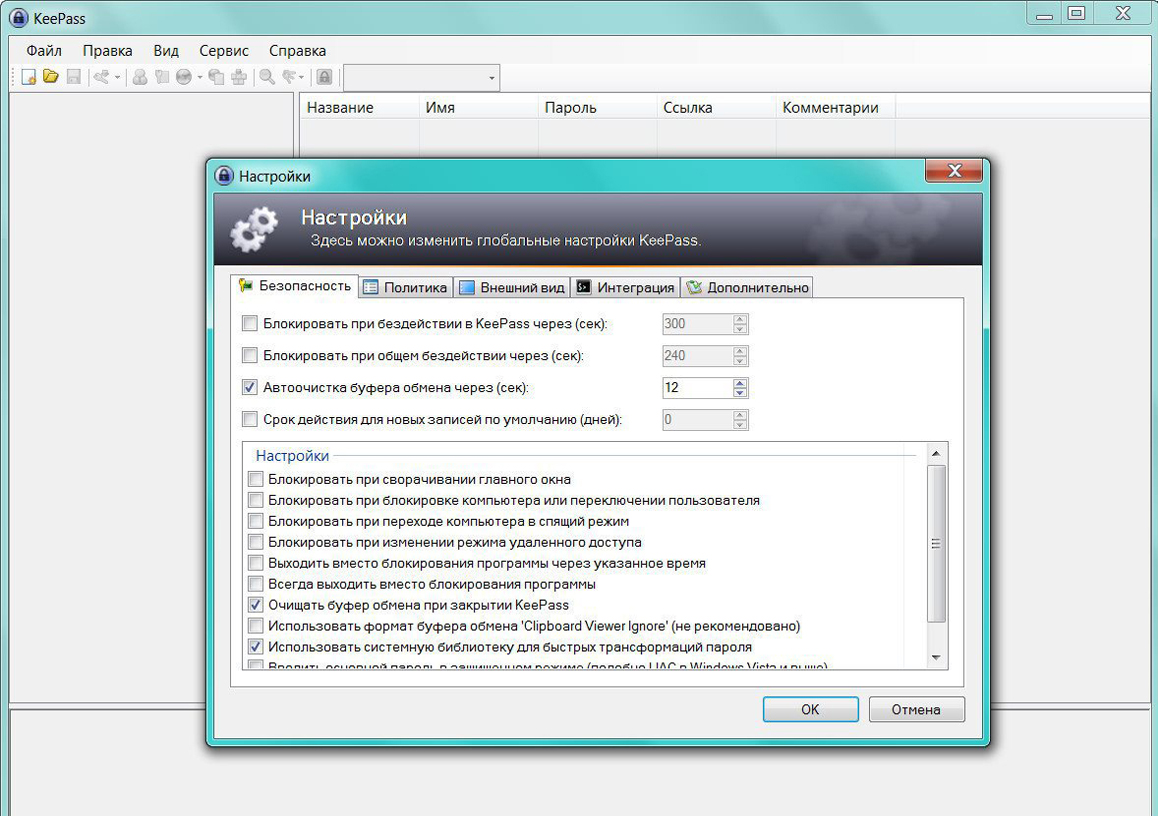Open an existing database file
Viewport: 1158px width, 816px height.
[x=50, y=77]
